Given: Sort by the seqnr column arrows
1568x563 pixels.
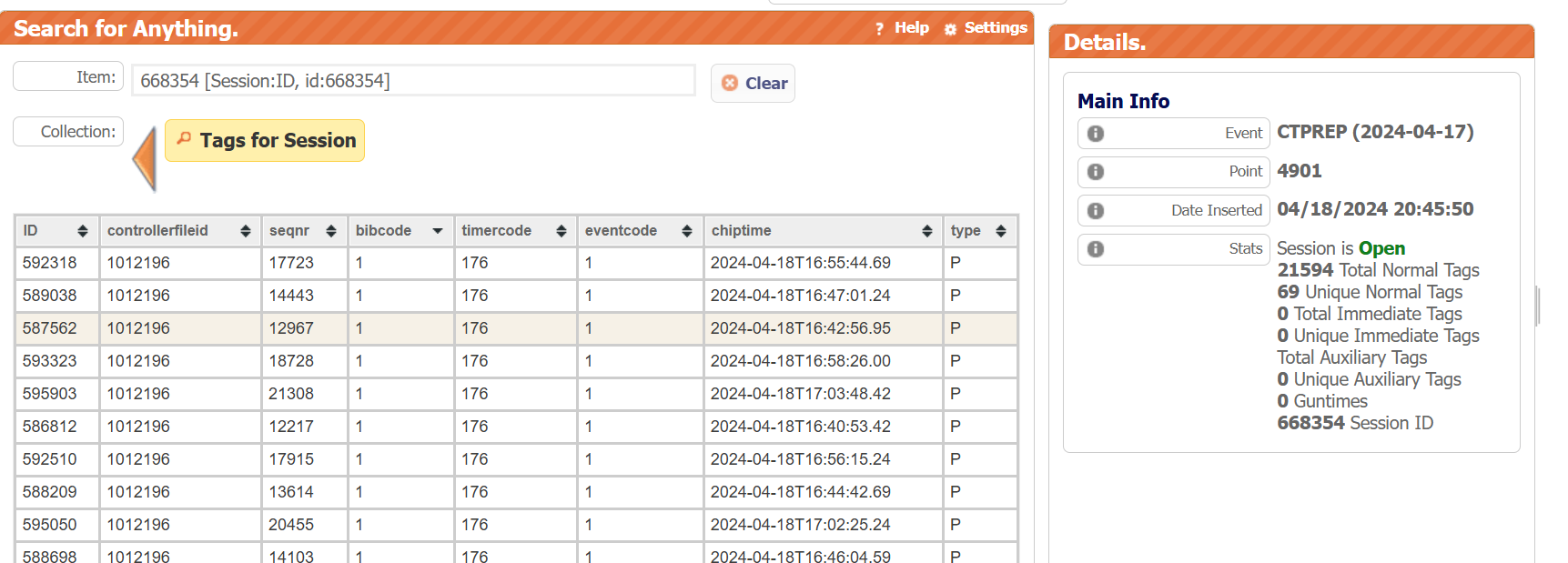Looking at the screenshot, I should tap(331, 231).
